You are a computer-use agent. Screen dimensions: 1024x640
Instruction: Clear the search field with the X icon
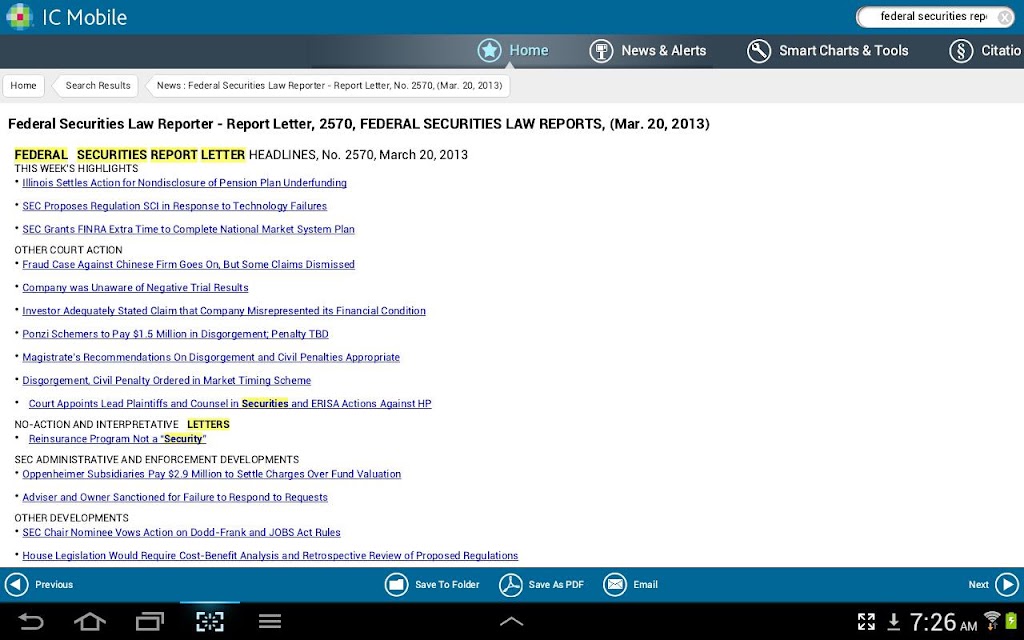pyautogui.click(x=1005, y=18)
